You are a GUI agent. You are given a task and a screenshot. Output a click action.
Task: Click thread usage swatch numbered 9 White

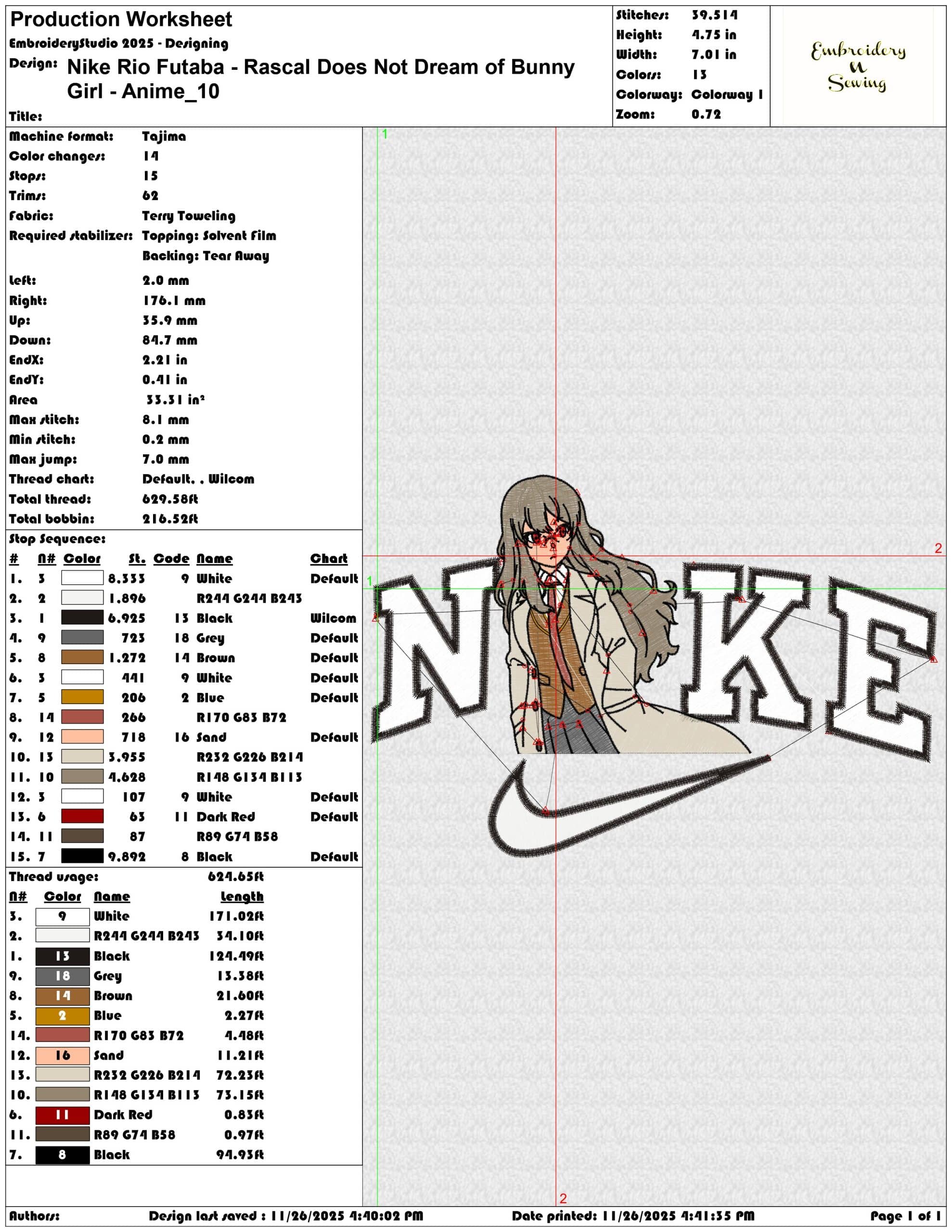63,916
